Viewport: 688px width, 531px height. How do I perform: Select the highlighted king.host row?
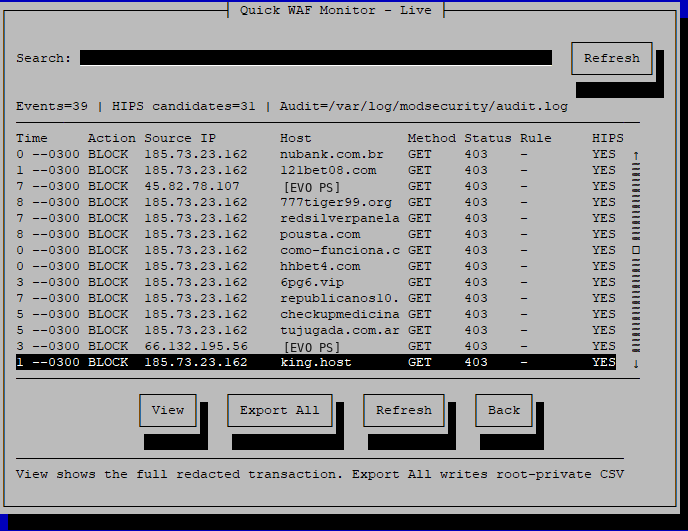(x=316, y=362)
